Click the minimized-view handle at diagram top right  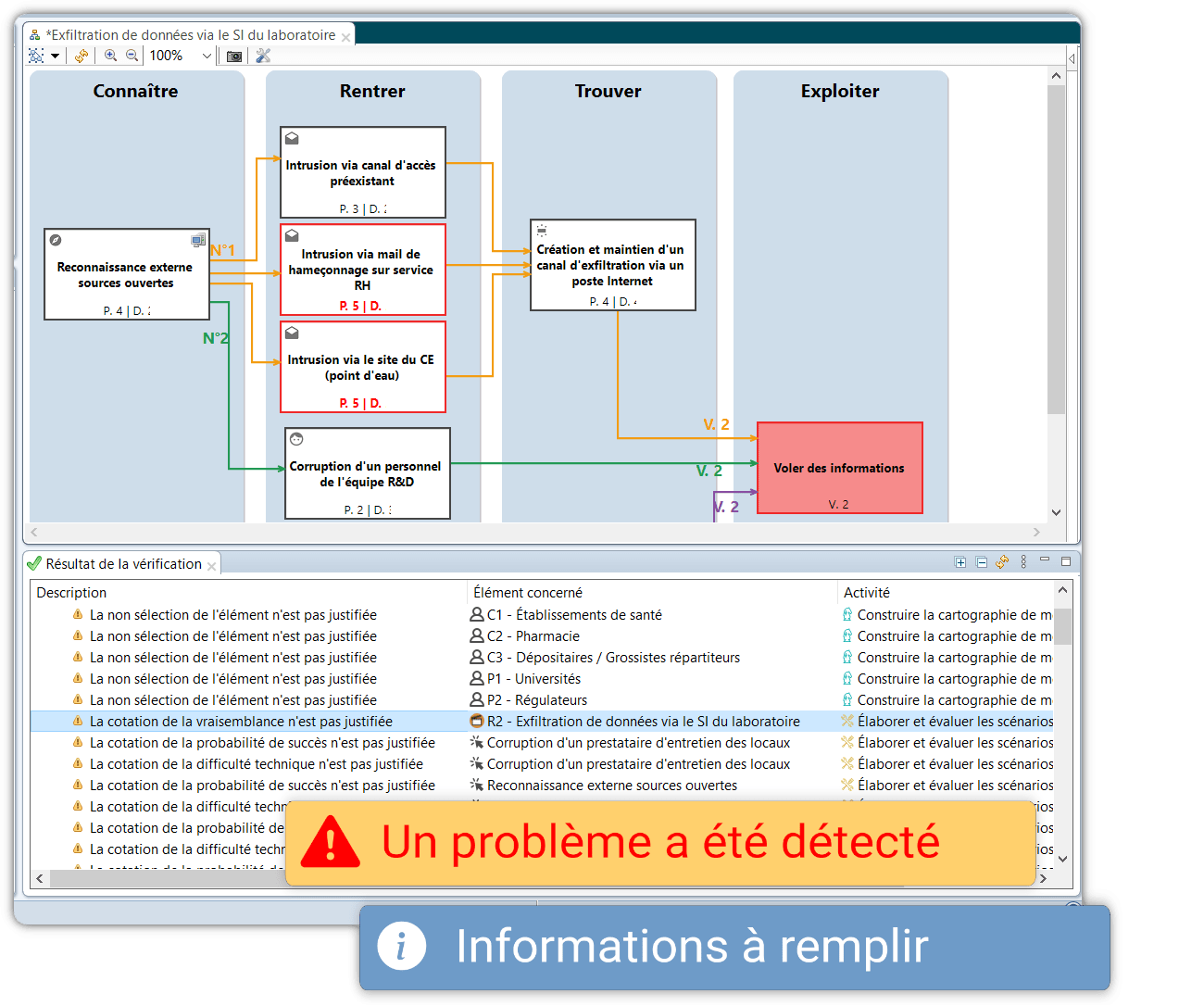[1072, 58]
